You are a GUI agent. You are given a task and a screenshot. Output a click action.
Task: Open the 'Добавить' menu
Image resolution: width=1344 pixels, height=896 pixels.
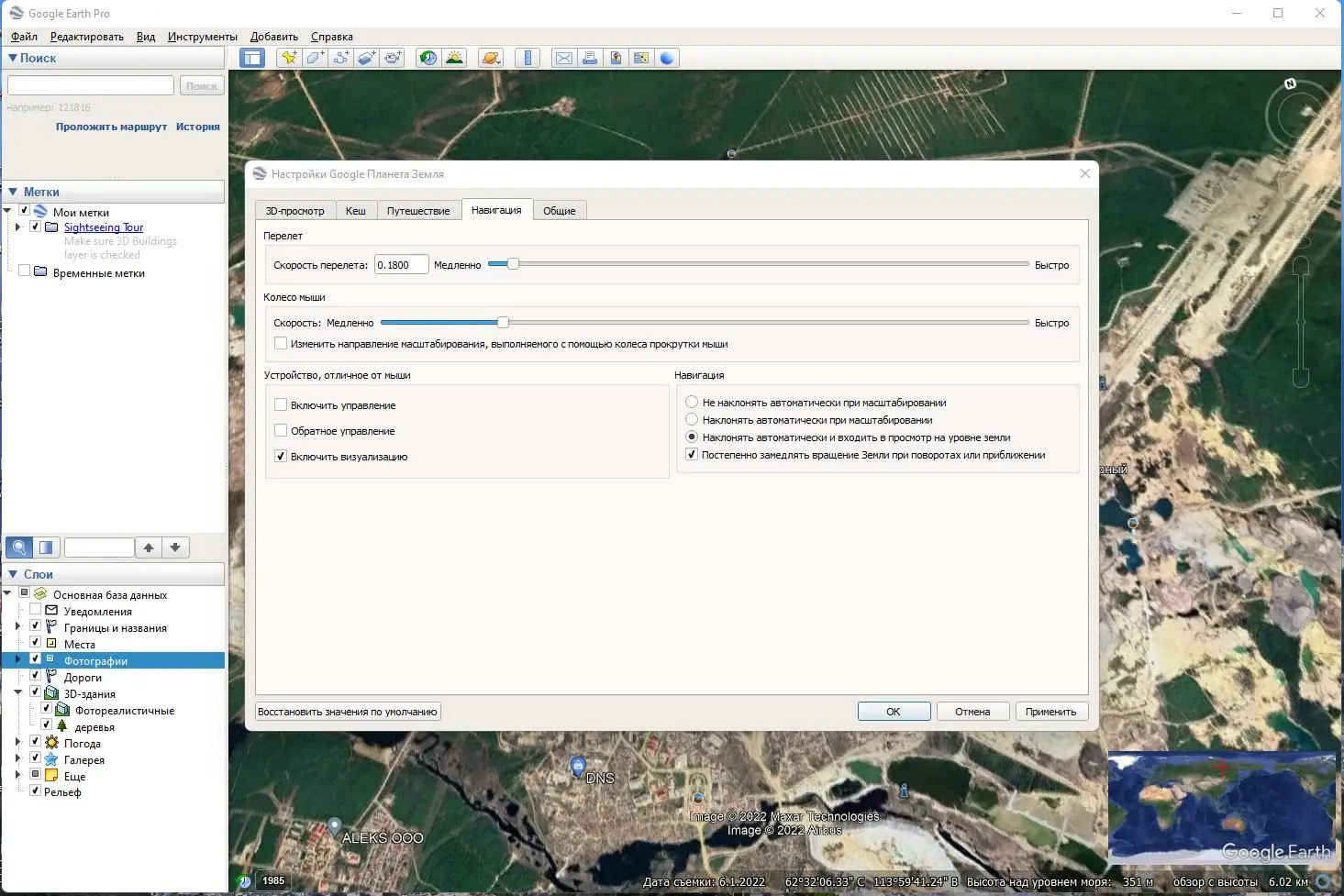pos(274,37)
